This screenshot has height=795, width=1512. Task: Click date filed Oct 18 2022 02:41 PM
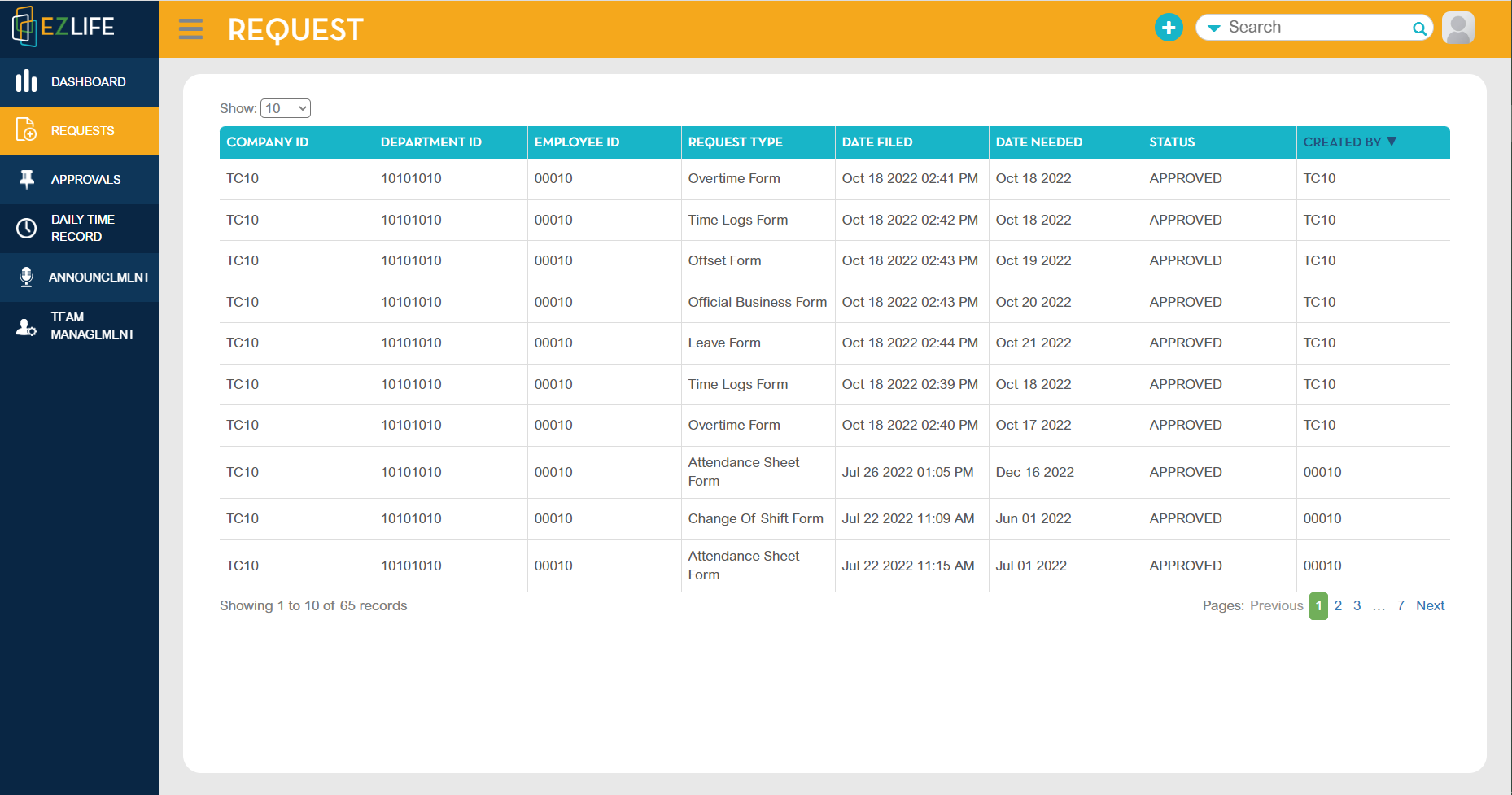[x=910, y=178]
